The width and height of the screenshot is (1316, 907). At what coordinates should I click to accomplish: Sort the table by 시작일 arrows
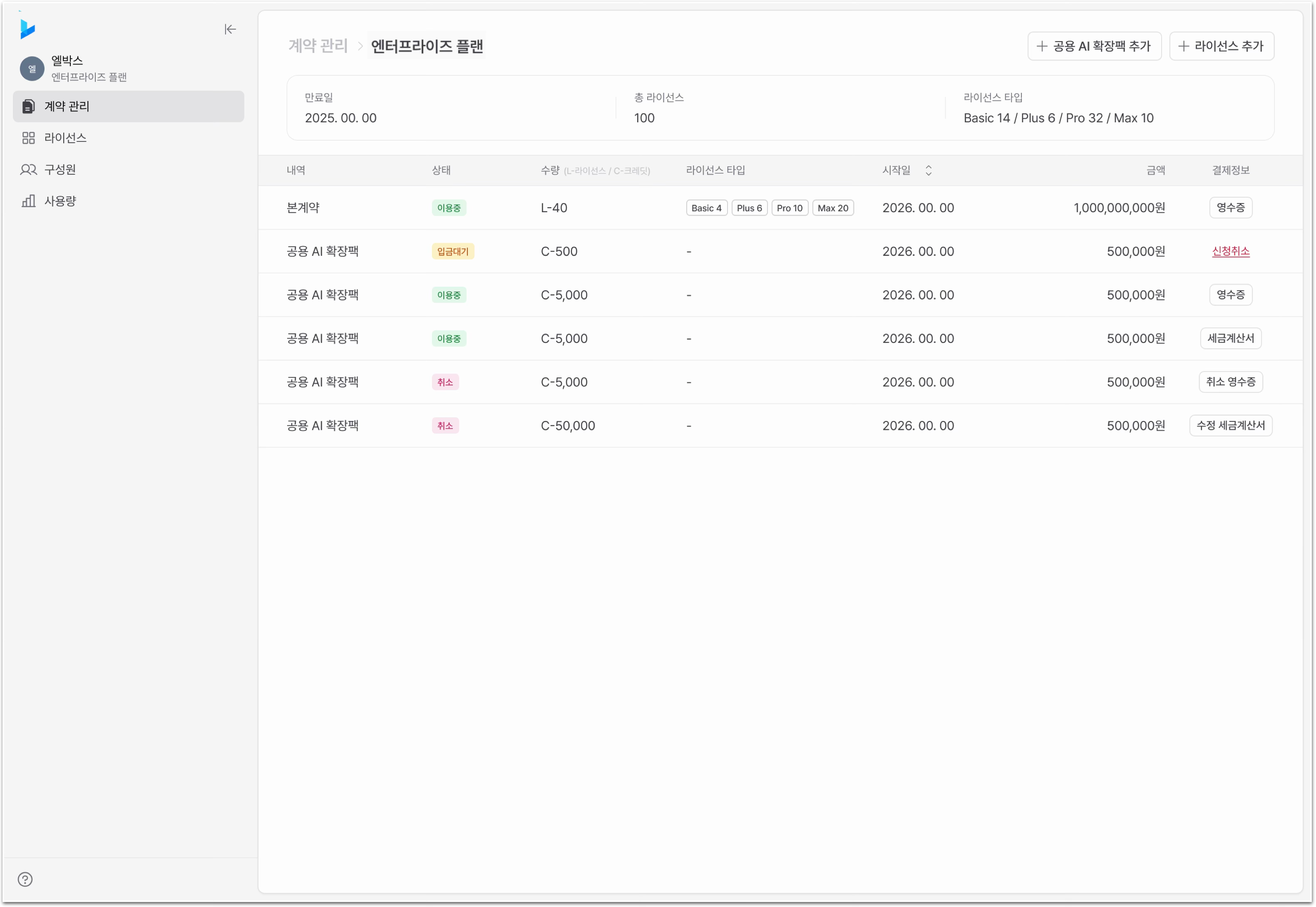[x=928, y=171]
